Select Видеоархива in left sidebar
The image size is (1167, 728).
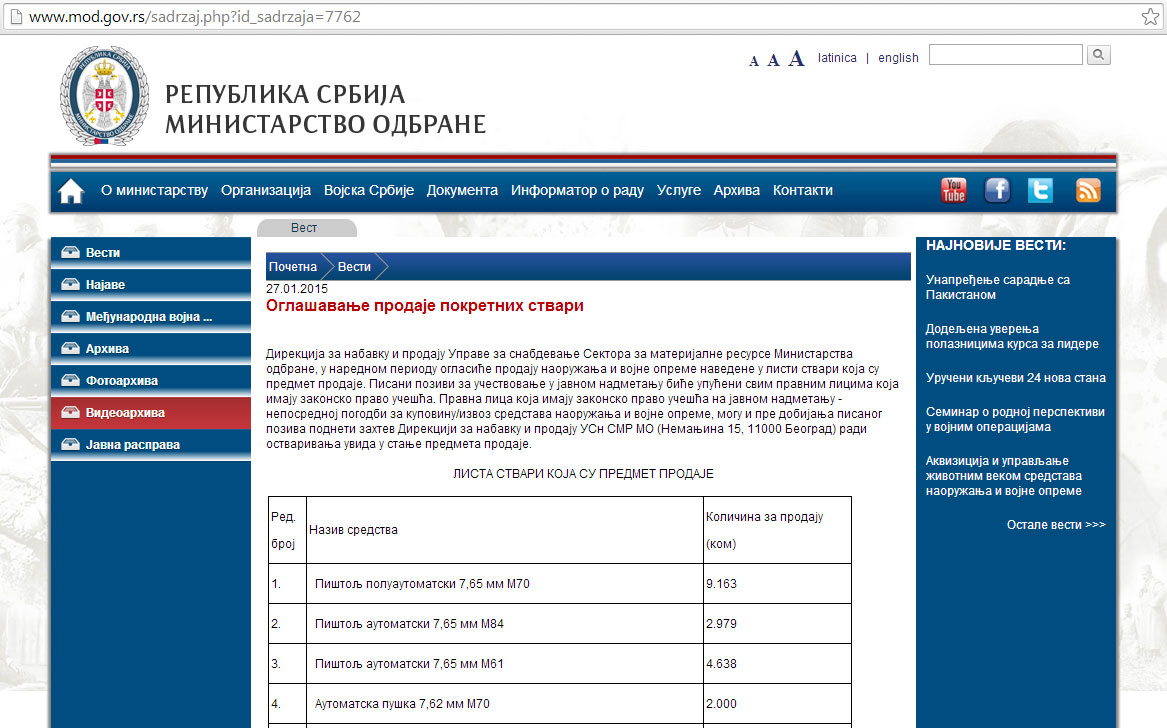151,412
